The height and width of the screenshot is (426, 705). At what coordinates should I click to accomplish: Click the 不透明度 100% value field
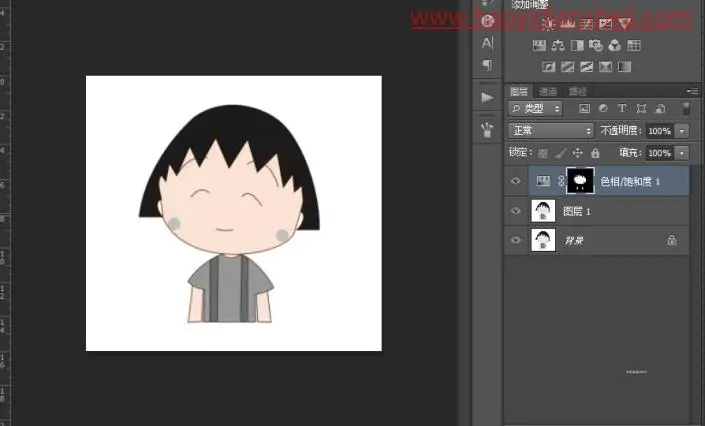(660, 131)
